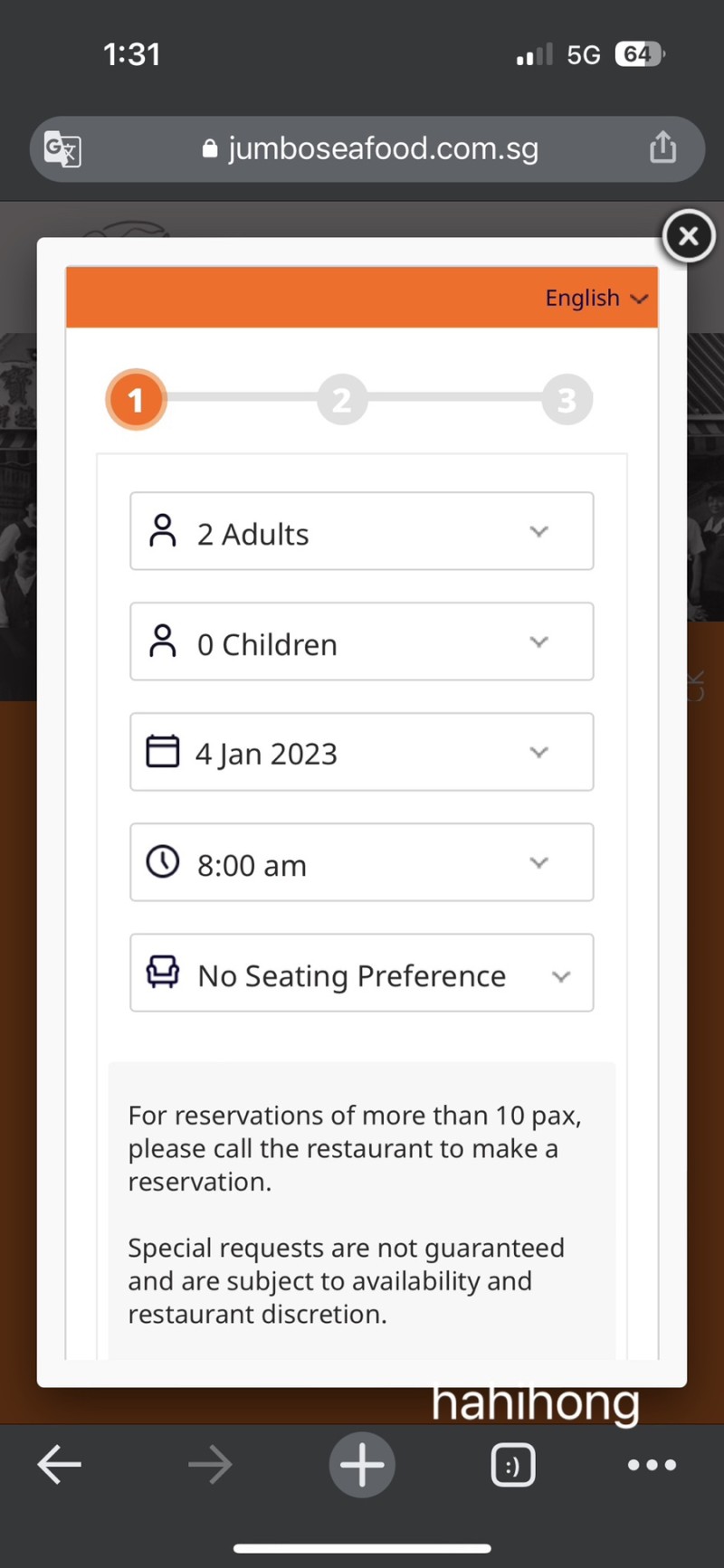The image size is (724, 1568).
Task: Select step 1 circle in progress bar
Action: (x=136, y=399)
